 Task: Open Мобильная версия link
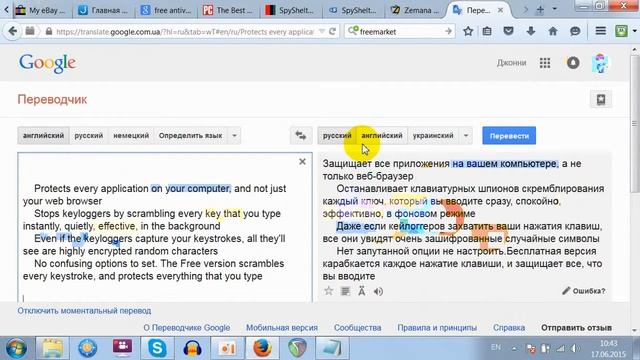coord(282,327)
